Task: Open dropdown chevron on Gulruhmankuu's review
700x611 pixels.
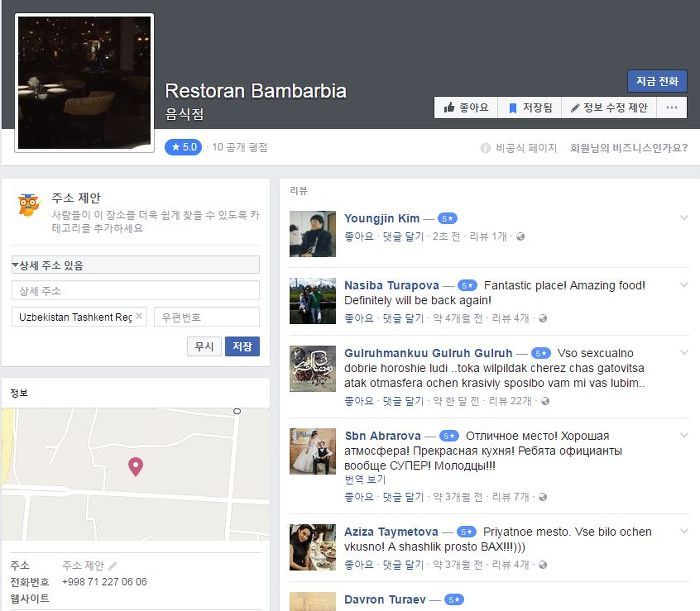Action: click(x=684, y=353)
